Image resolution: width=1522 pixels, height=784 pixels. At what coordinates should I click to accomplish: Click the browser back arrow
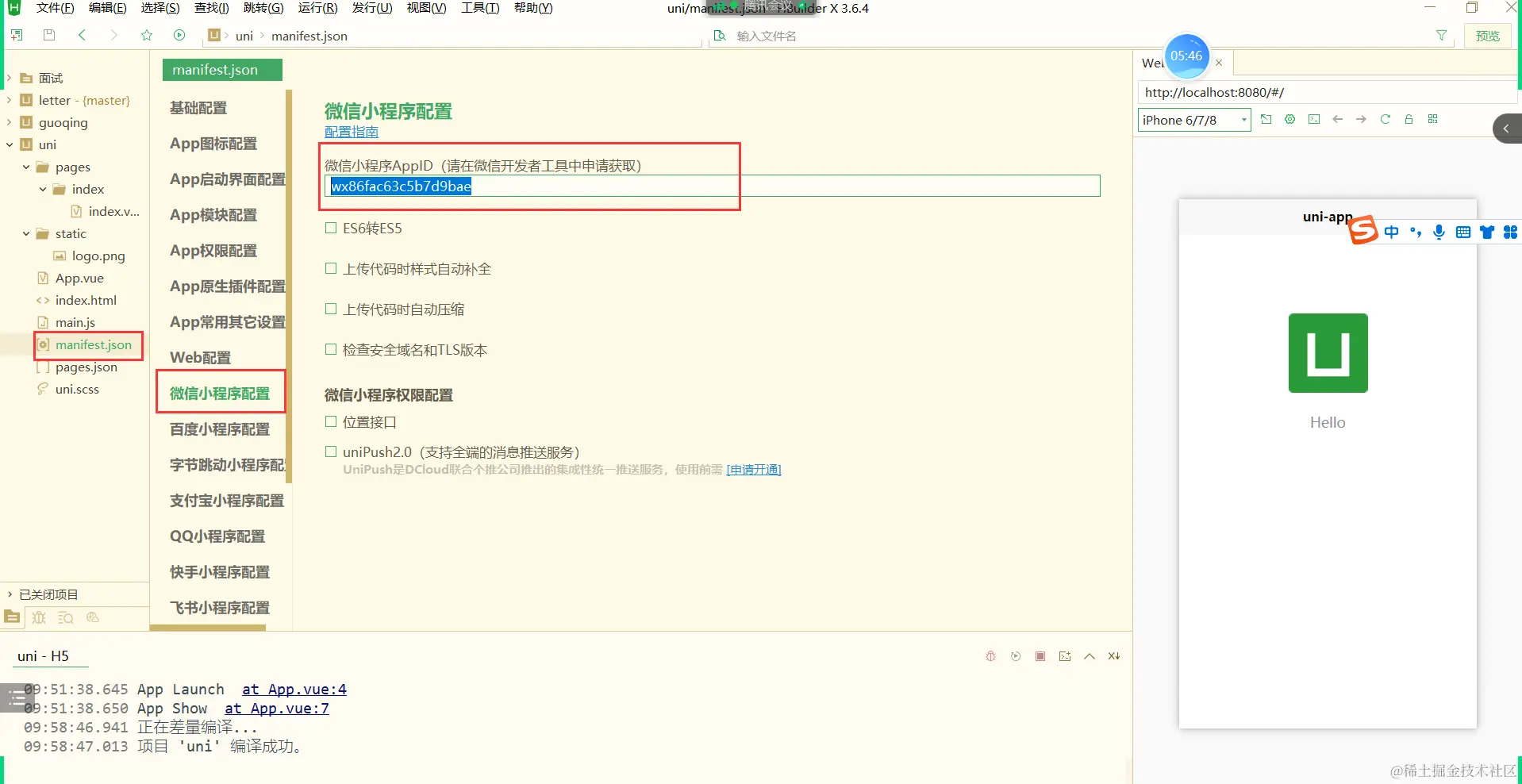point(1338,119)
